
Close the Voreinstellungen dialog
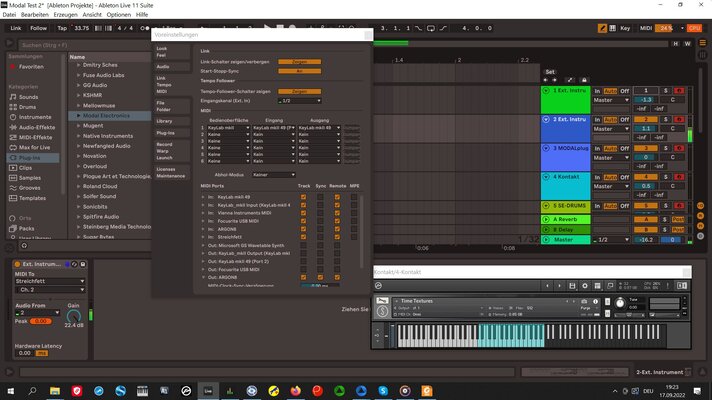[368, 35]
